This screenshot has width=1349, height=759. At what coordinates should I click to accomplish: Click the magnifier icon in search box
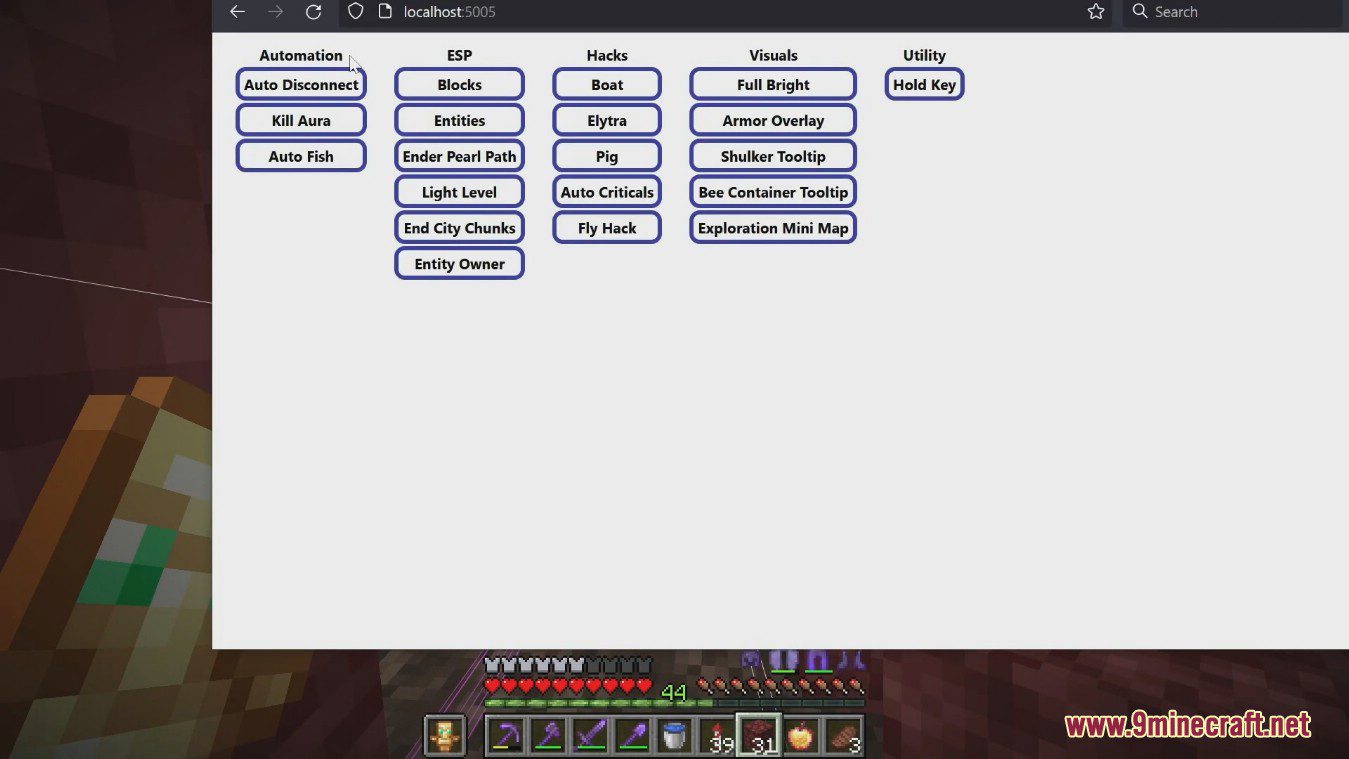pos(1140,11)
